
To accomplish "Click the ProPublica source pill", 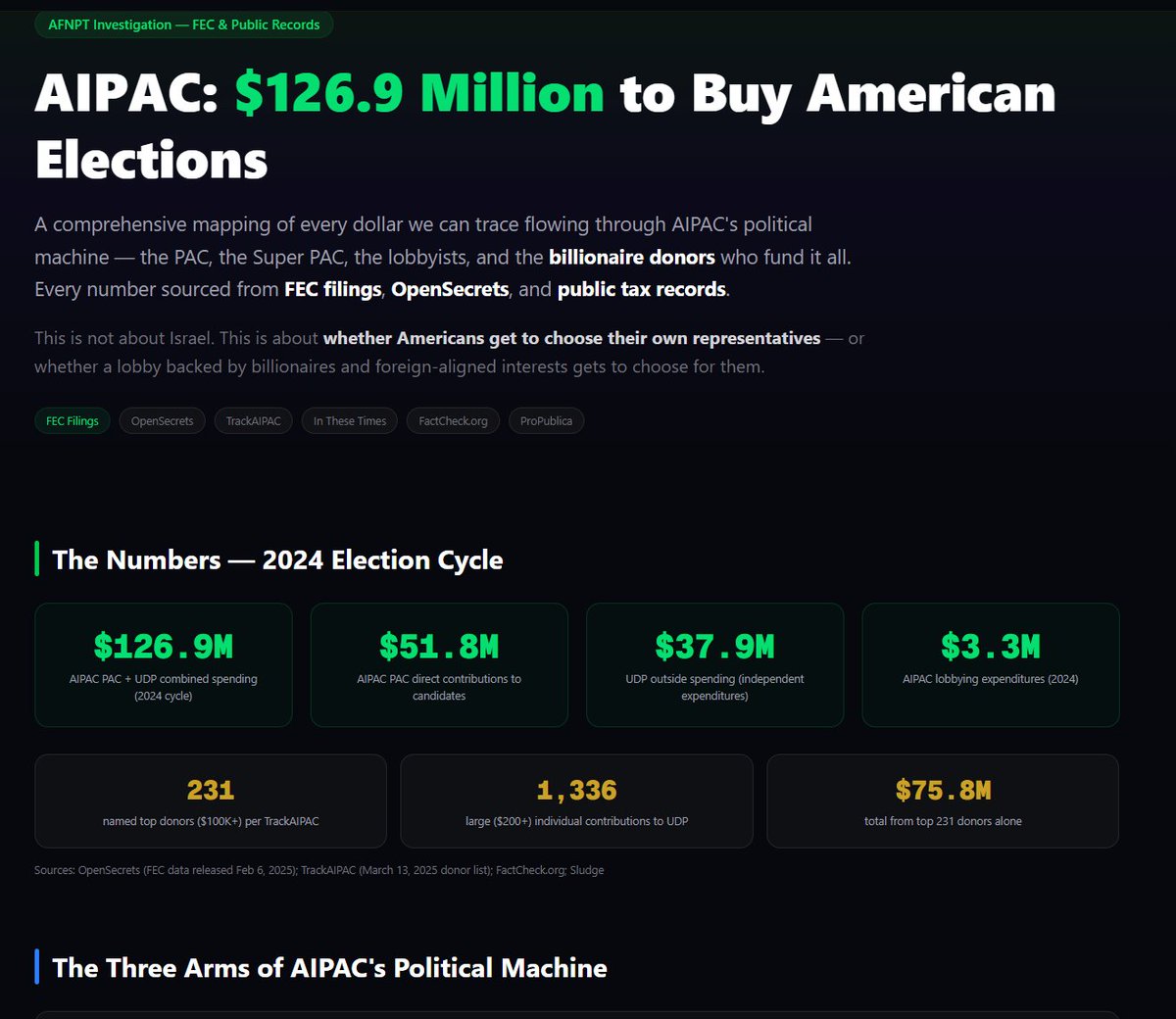I will point(546,421).
